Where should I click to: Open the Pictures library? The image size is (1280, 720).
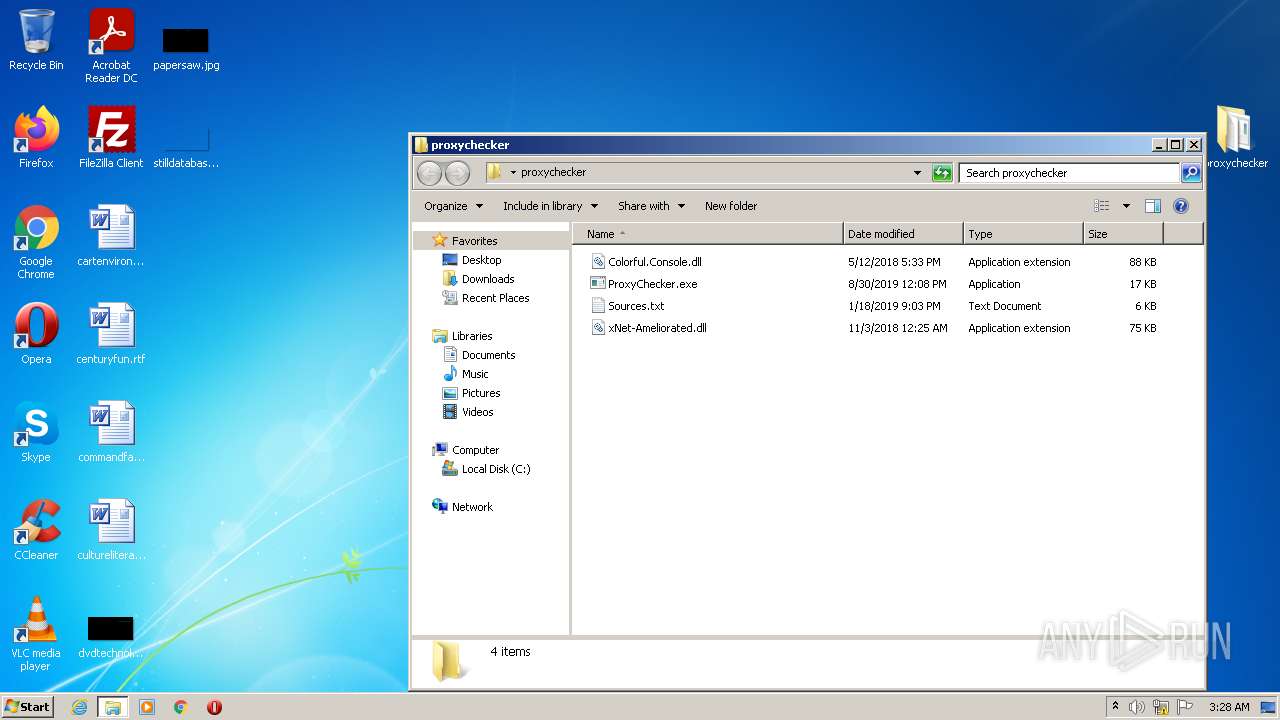(x=481, y=393)
